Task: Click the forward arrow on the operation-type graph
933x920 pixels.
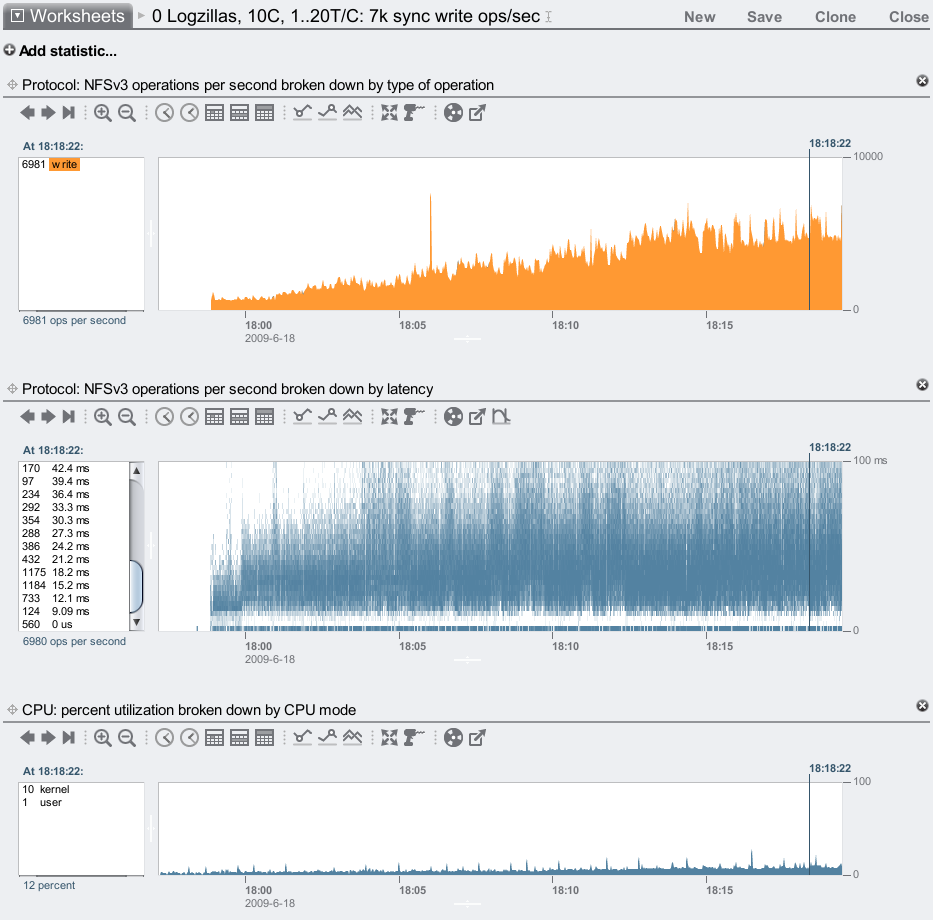Action: point(47,114)
